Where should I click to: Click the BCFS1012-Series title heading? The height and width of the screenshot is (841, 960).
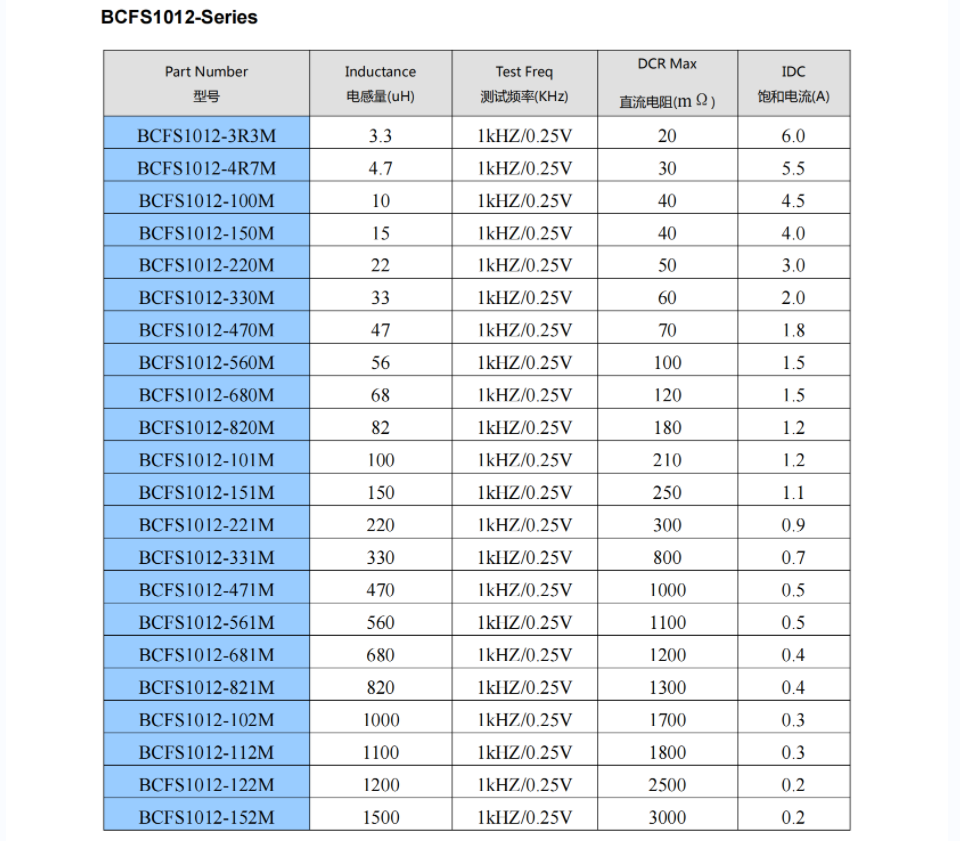pos(179,17)
